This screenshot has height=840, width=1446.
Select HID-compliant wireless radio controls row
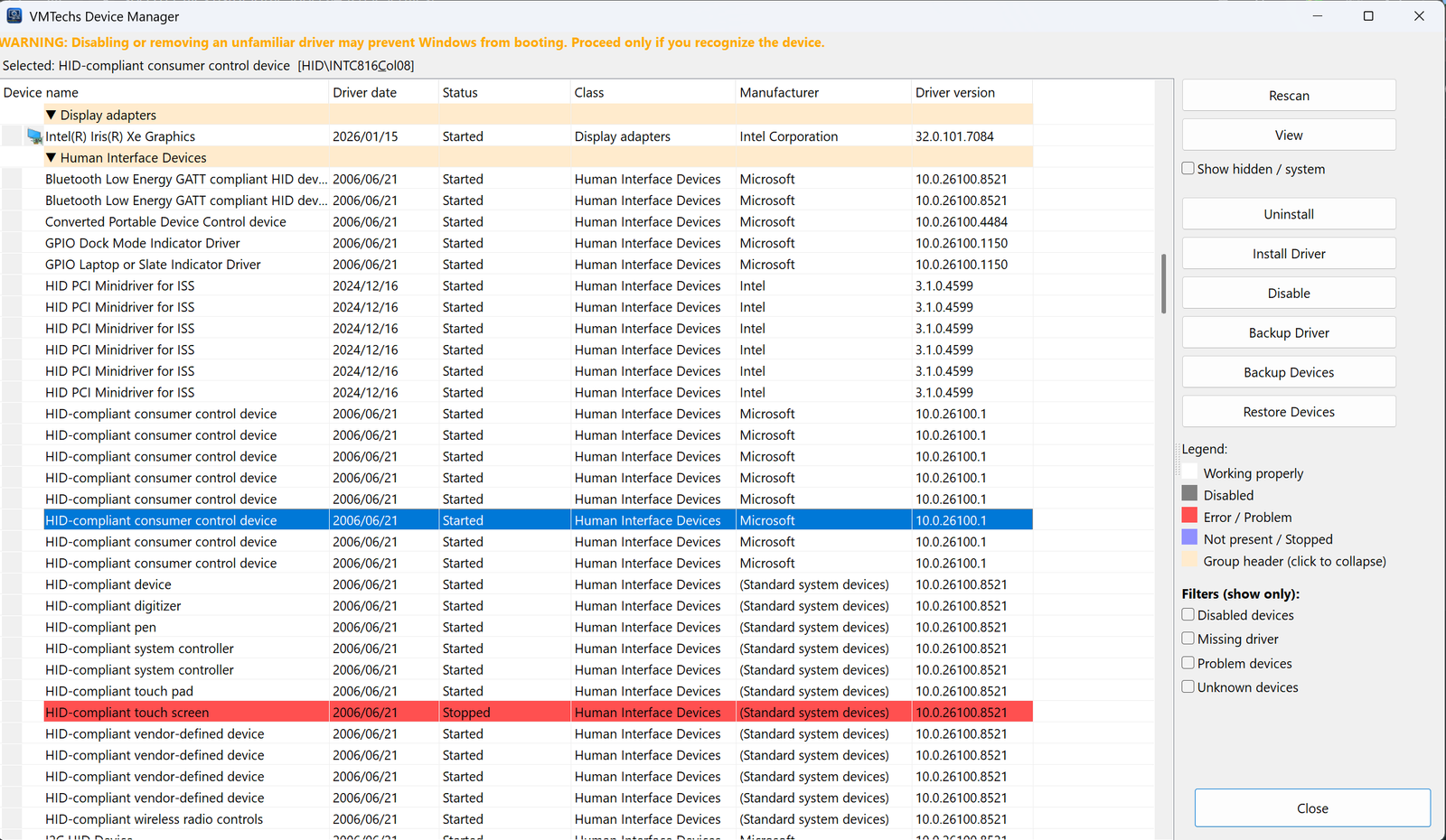[538, 819]
